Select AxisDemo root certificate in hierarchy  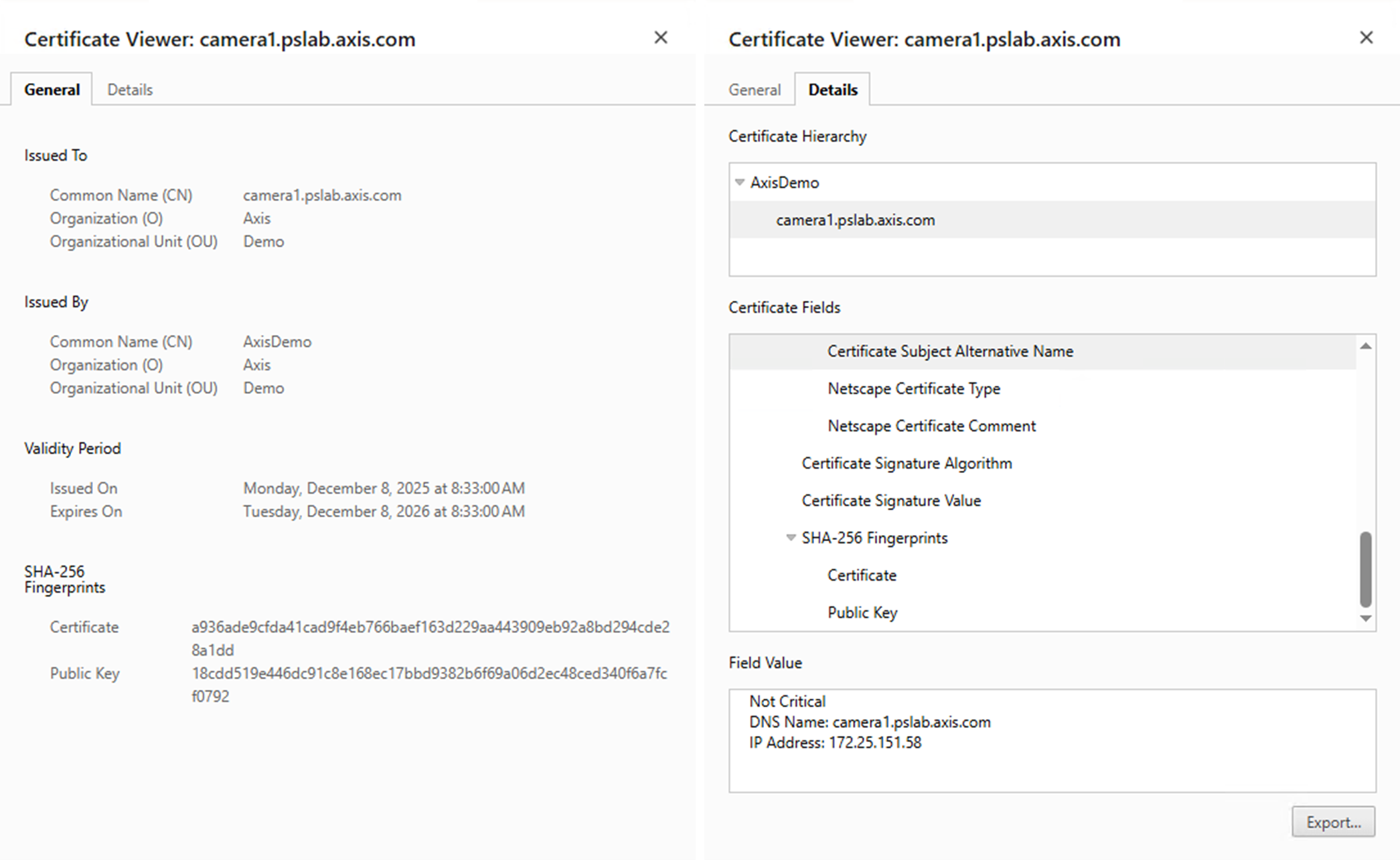pos(784,183)
